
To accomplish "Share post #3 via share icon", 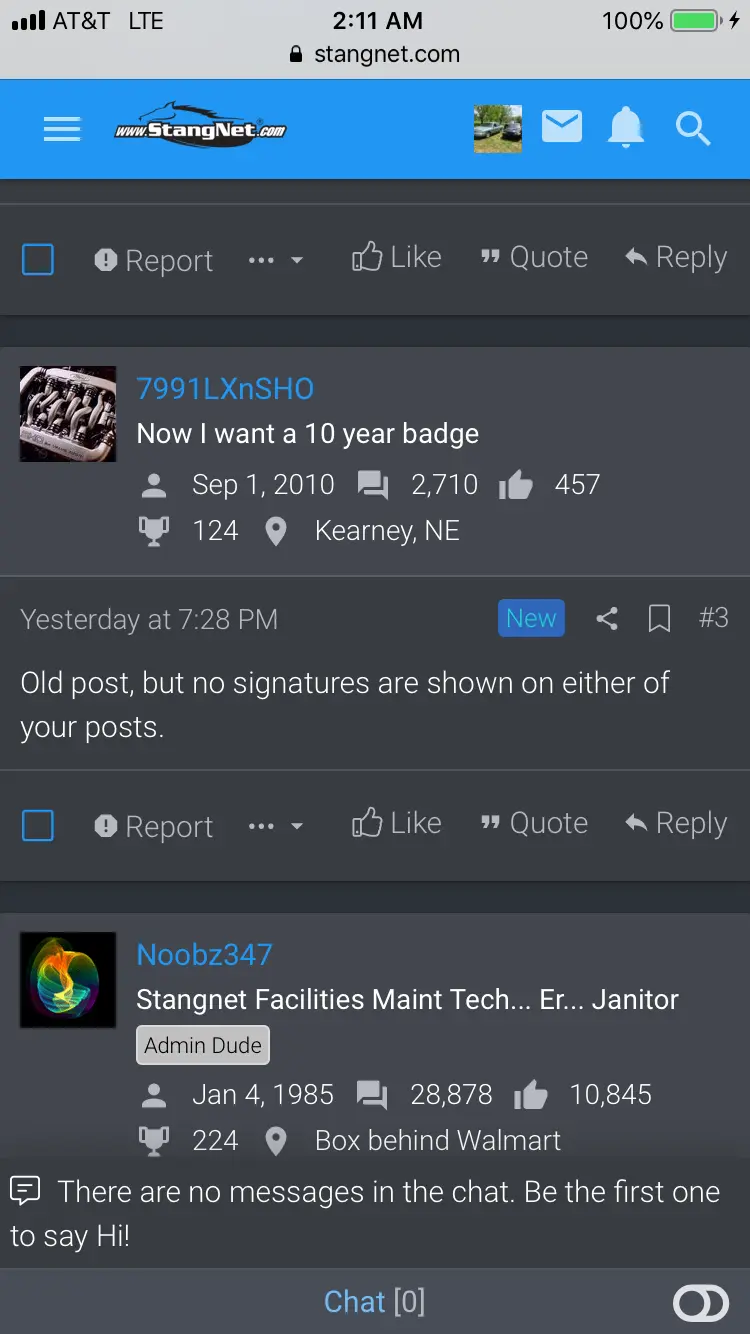I will [x=607, y=619].
